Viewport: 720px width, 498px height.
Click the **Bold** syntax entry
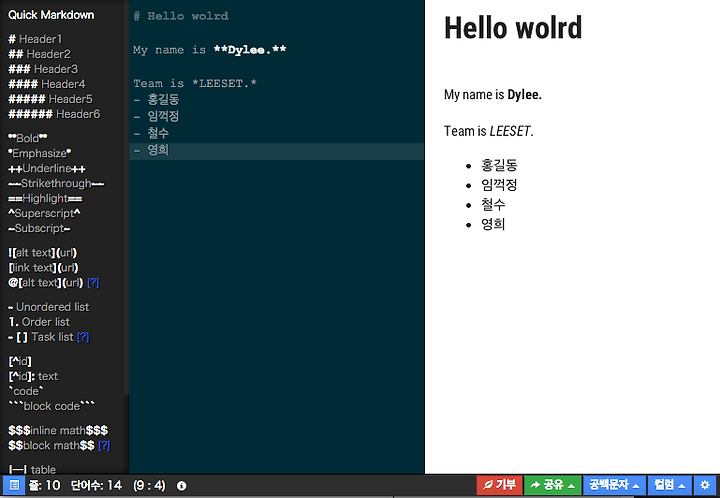point(28,138)
